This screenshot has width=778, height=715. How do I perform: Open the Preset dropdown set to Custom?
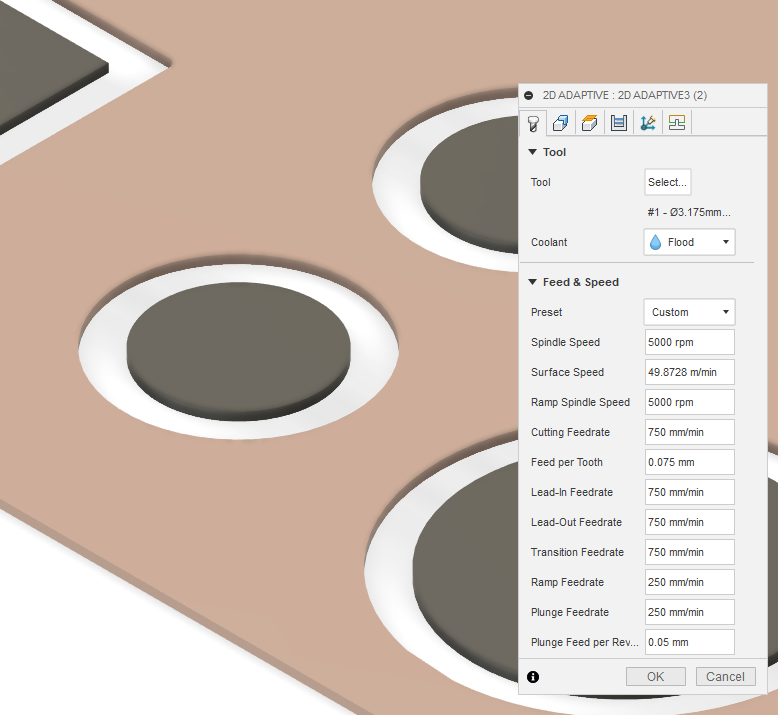click(x=689, y=312)
